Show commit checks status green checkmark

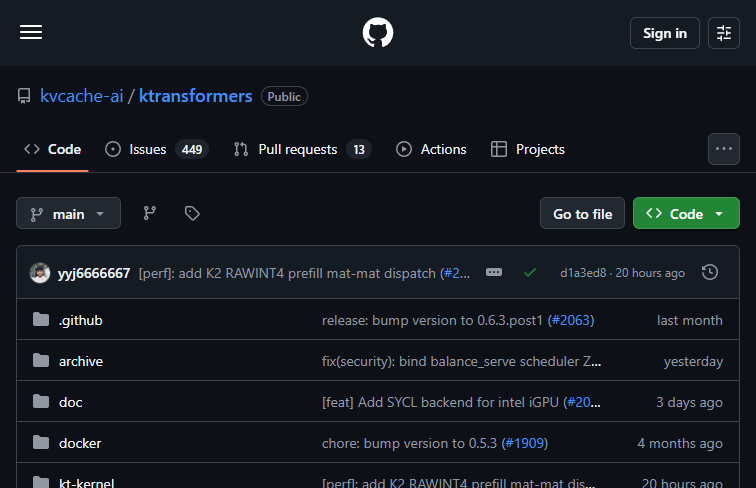[x=530, y=273]
